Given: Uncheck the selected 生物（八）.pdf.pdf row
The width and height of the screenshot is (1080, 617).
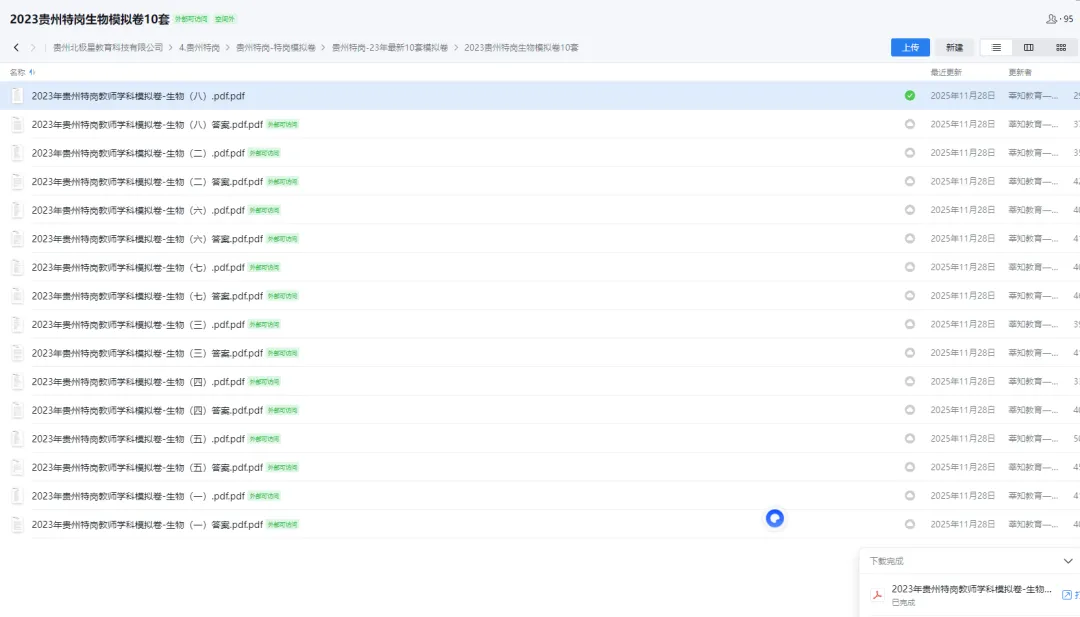Looking at the screenshot, I should (x=910, y=96).
